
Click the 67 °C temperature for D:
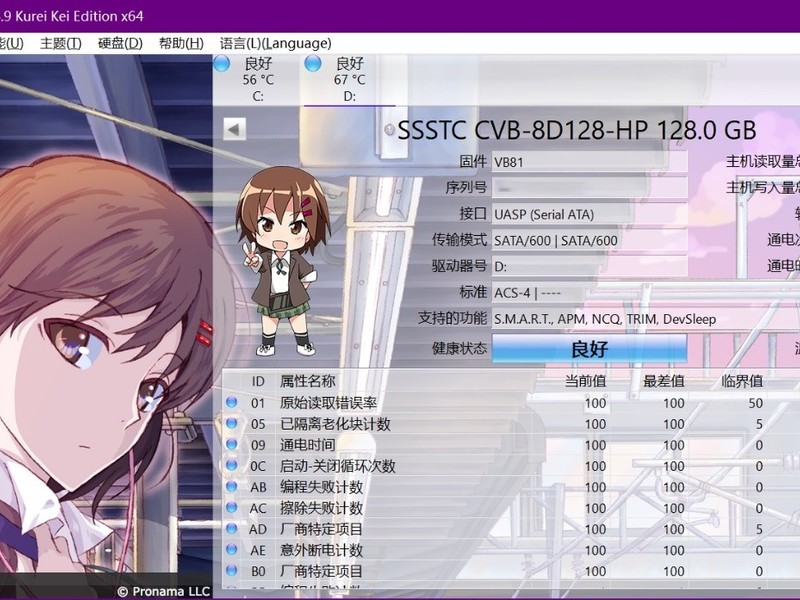coord(349,80)
